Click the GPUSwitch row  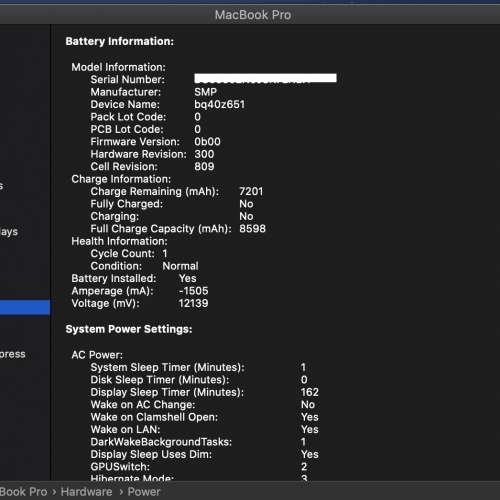(199, 467)
